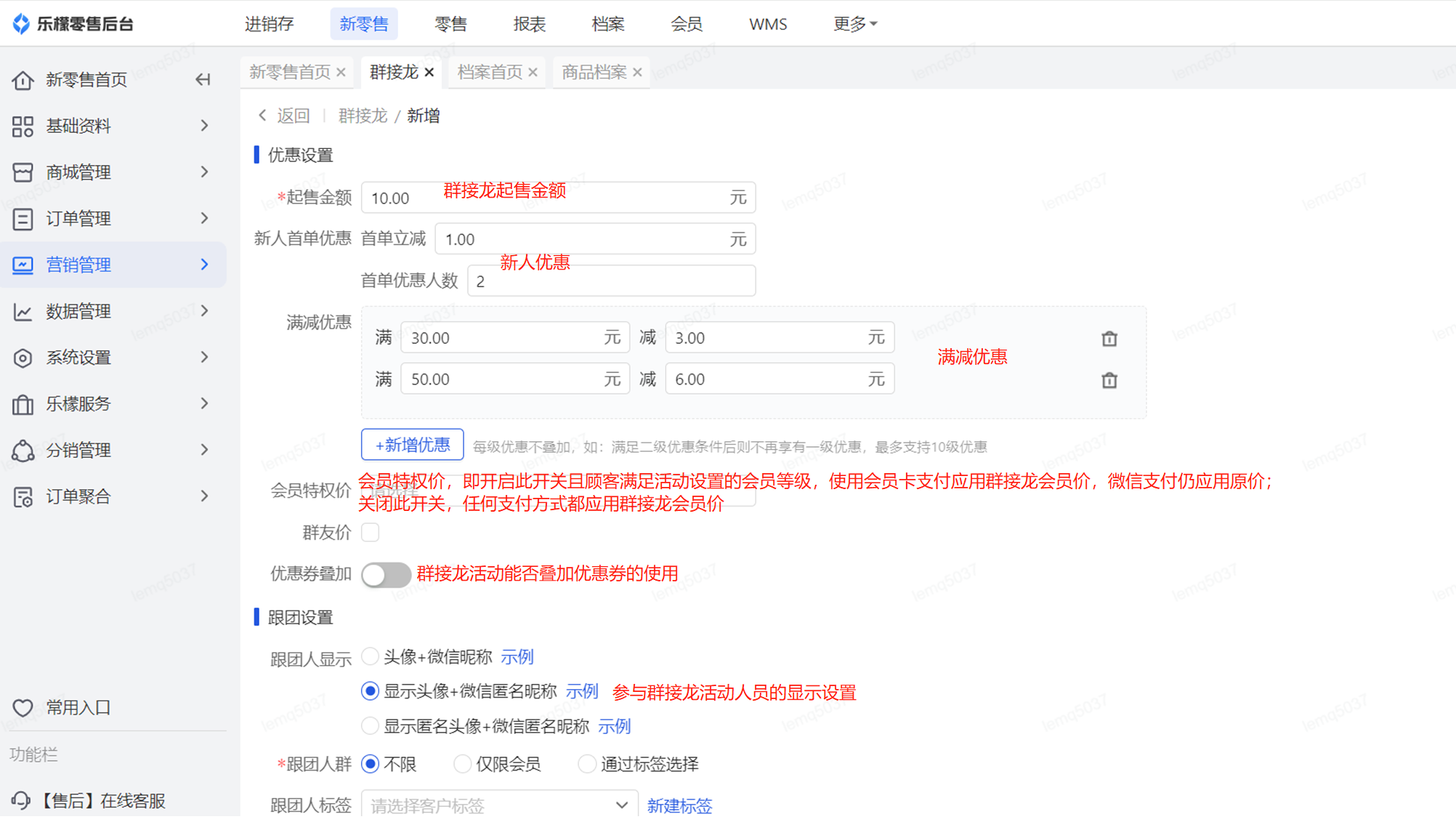Open the 进销存 top menu
1456x822 pixels.
tap(269, 24)
